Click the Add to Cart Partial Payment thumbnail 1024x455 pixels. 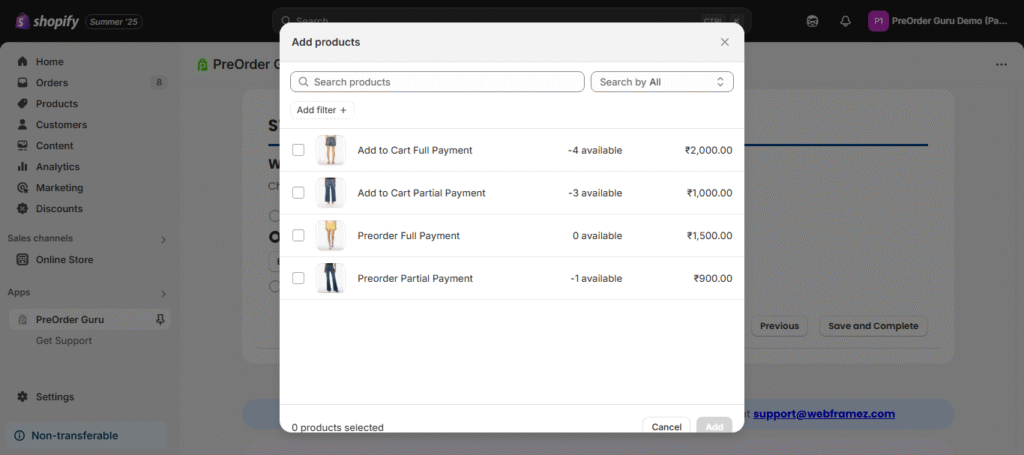330,193
